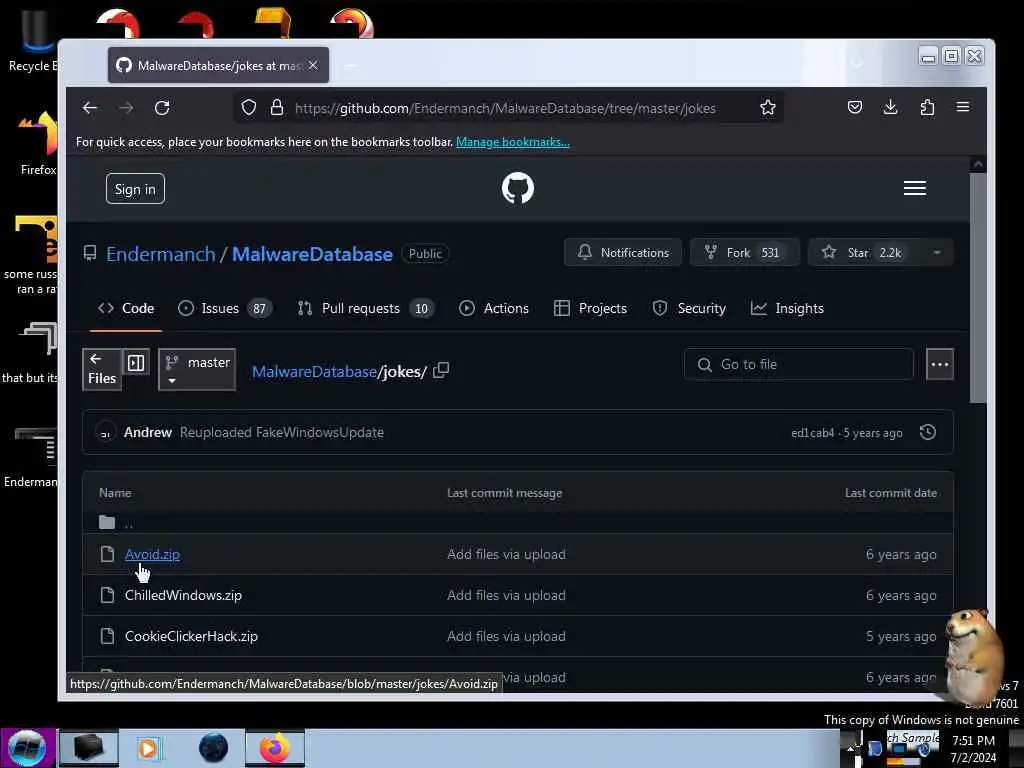
Task: Click the page vertical scrollbar thumb
Action: (978, 287)
